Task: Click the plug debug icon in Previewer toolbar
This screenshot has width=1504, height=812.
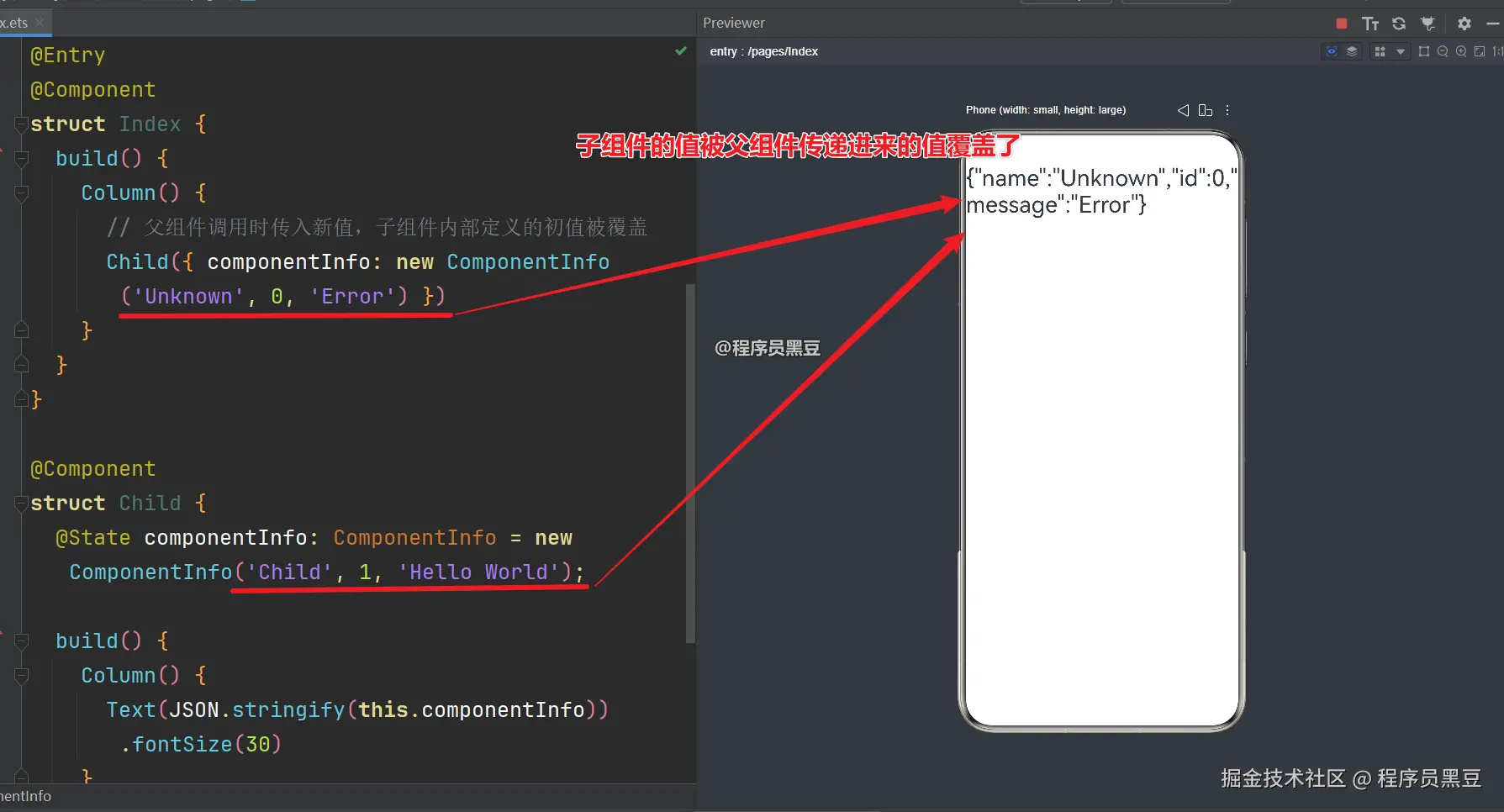Action: (x=1427, y=24)
